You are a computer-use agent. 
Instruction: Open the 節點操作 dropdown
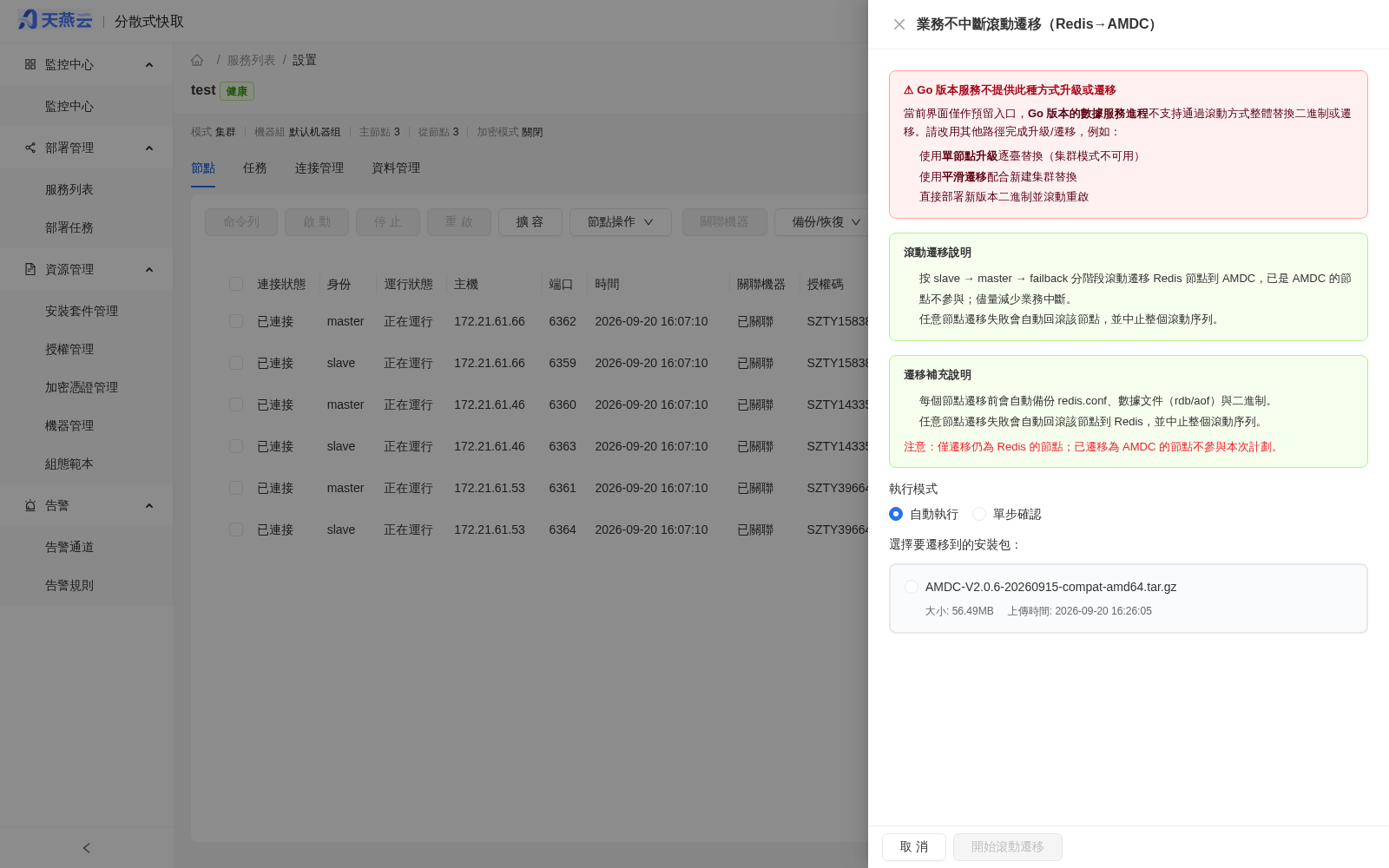click(x=621, y=222)
